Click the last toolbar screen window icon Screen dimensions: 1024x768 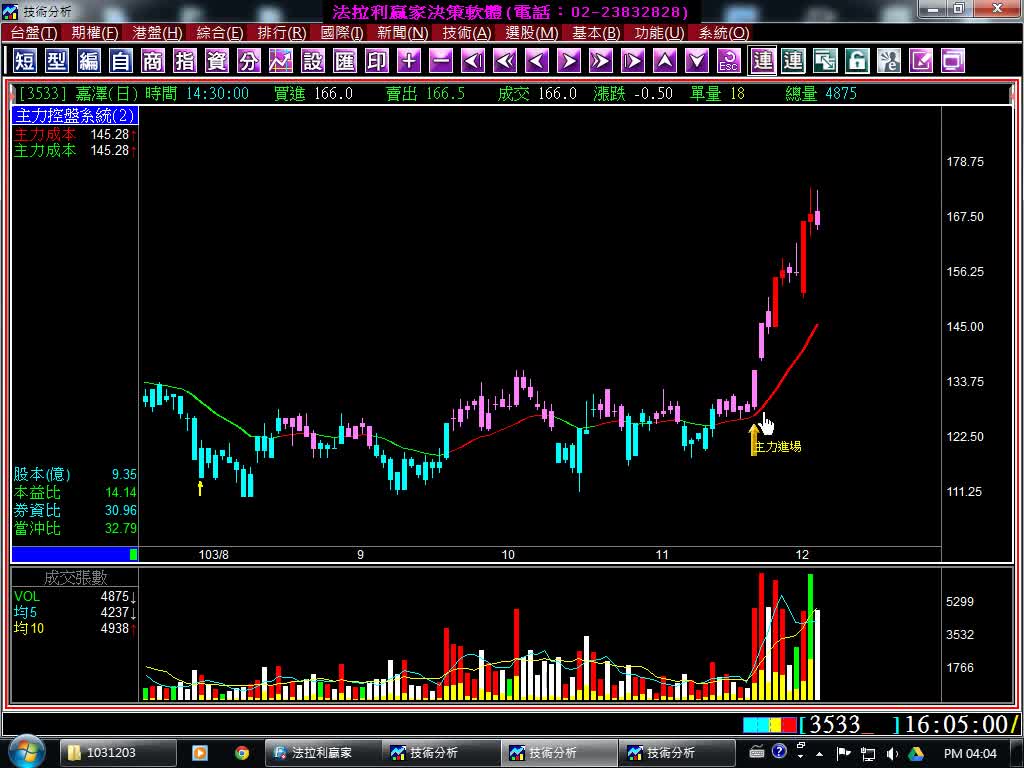[x=953, y=61]
